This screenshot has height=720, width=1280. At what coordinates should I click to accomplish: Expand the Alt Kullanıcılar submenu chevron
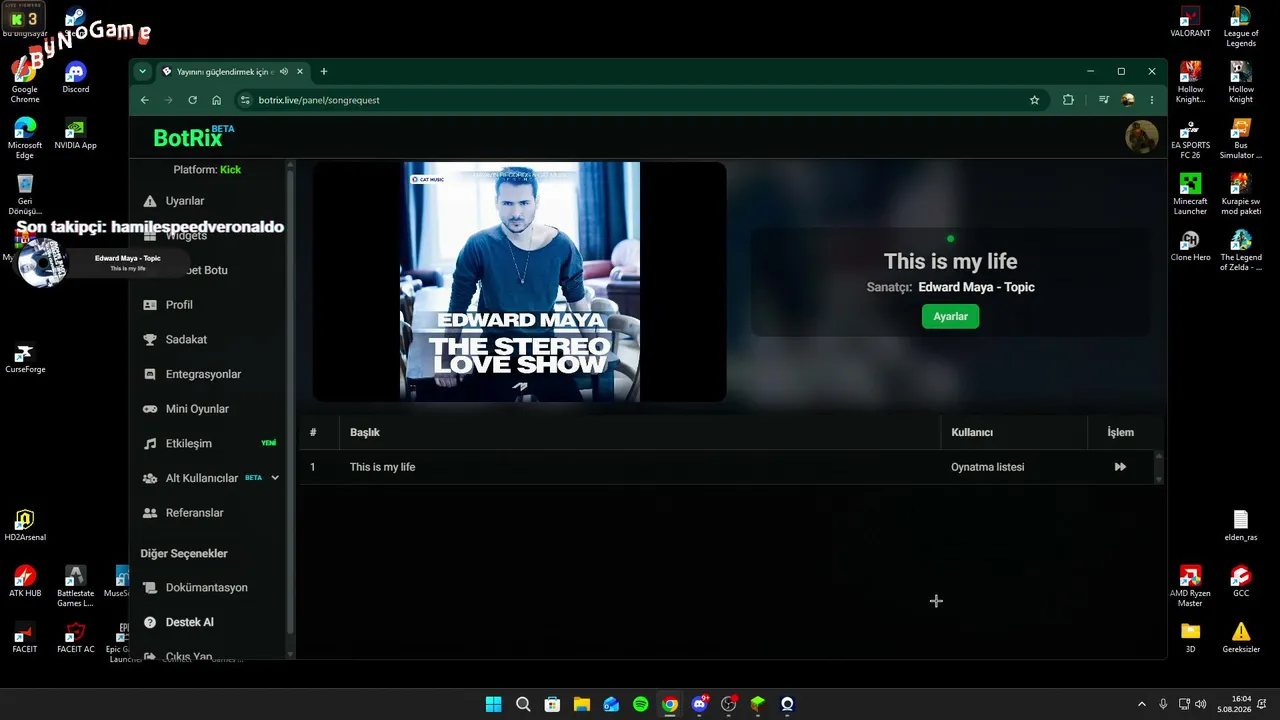point(275,478)
